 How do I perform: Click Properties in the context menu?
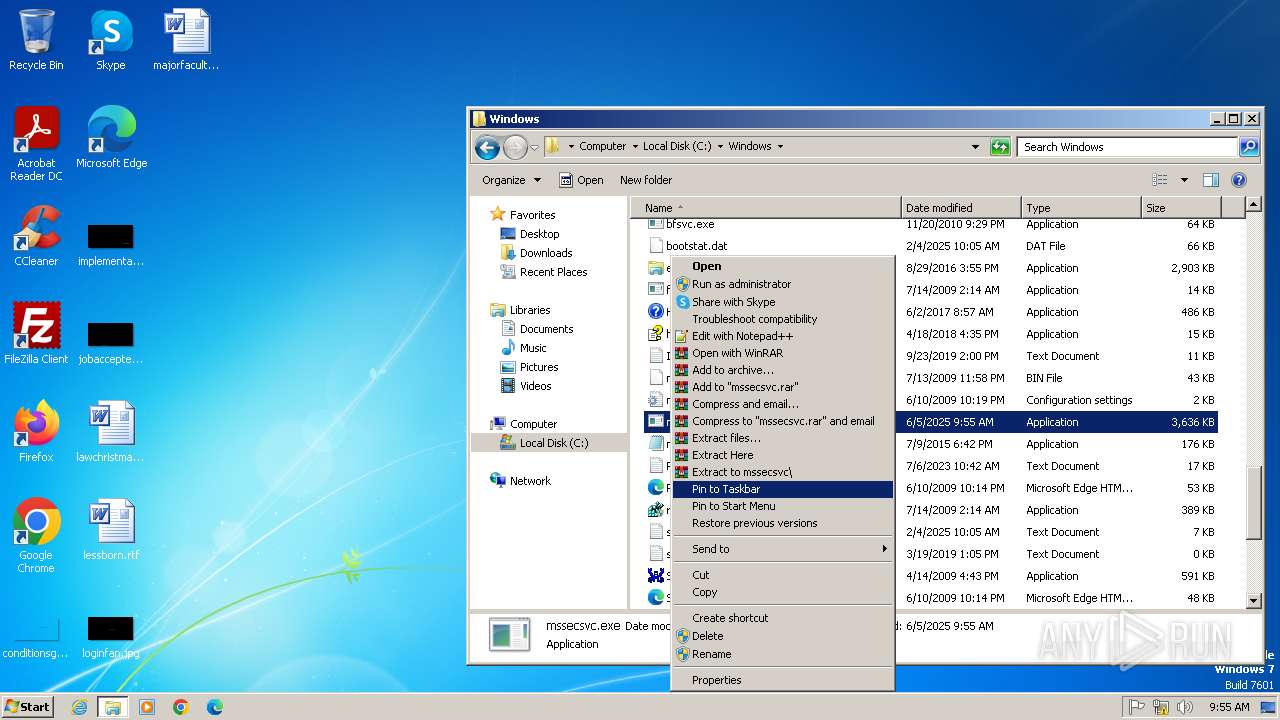(x=781, y=680)
